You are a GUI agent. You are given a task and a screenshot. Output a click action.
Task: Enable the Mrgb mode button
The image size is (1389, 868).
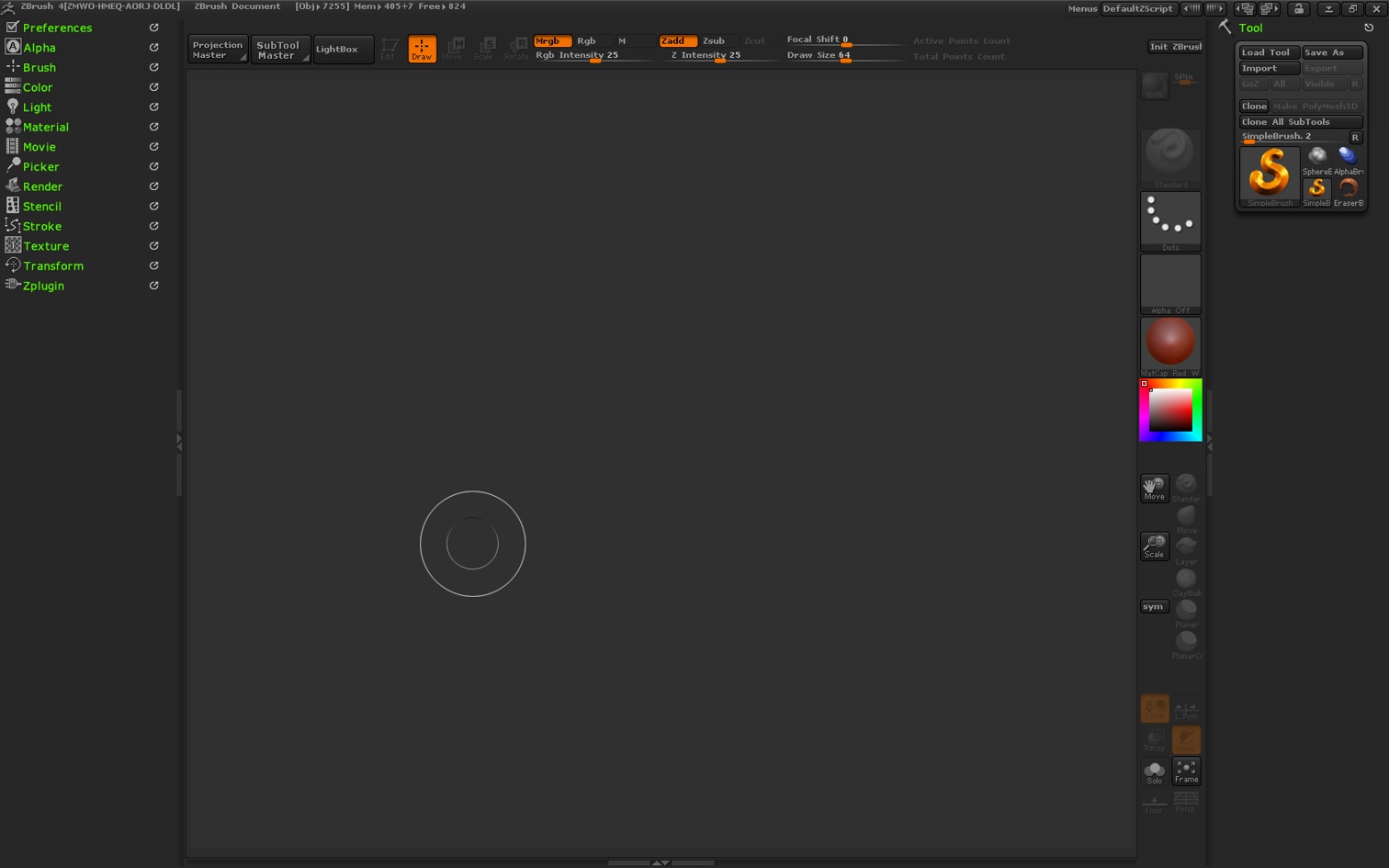tap(552, 41)
